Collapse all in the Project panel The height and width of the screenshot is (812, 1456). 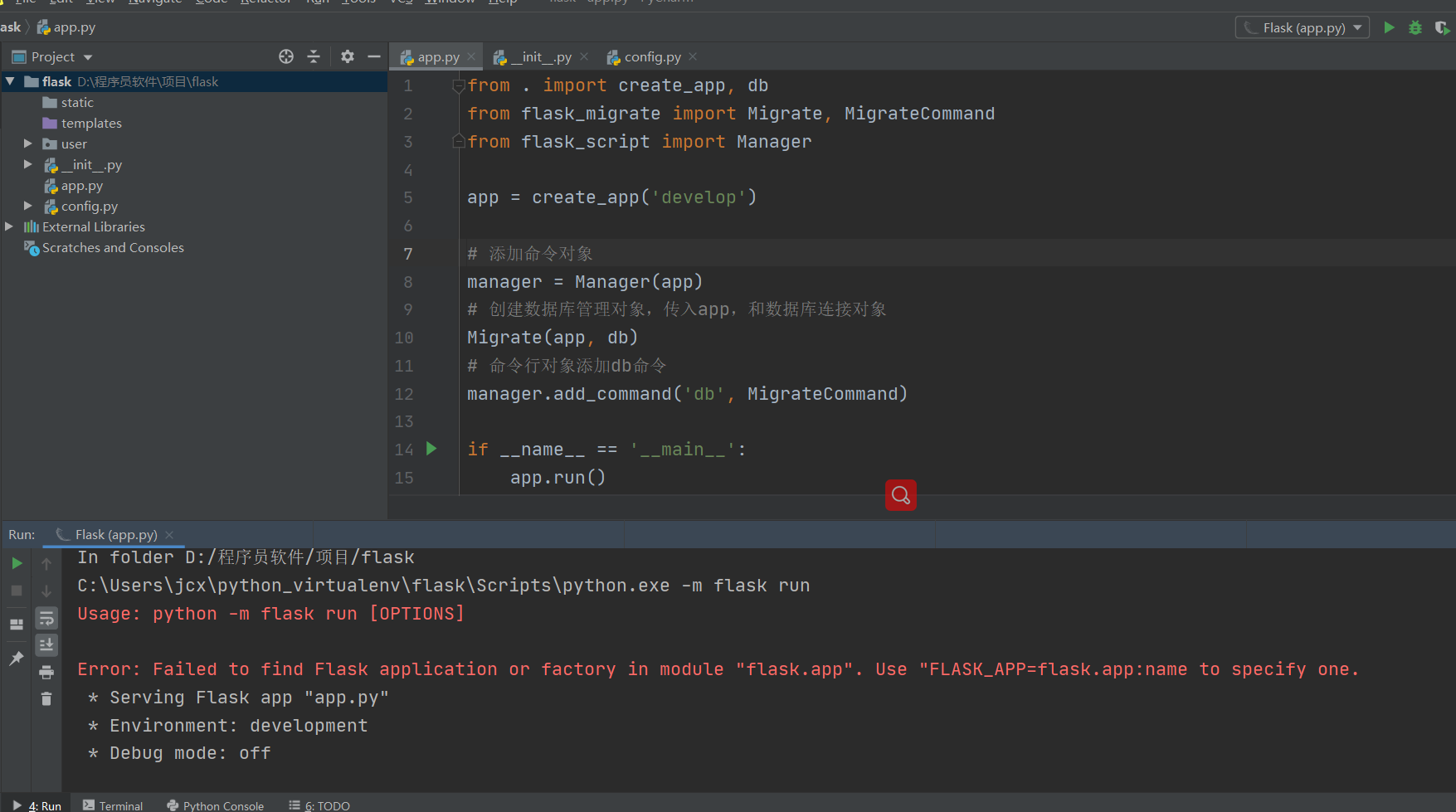tap(314, 56)
